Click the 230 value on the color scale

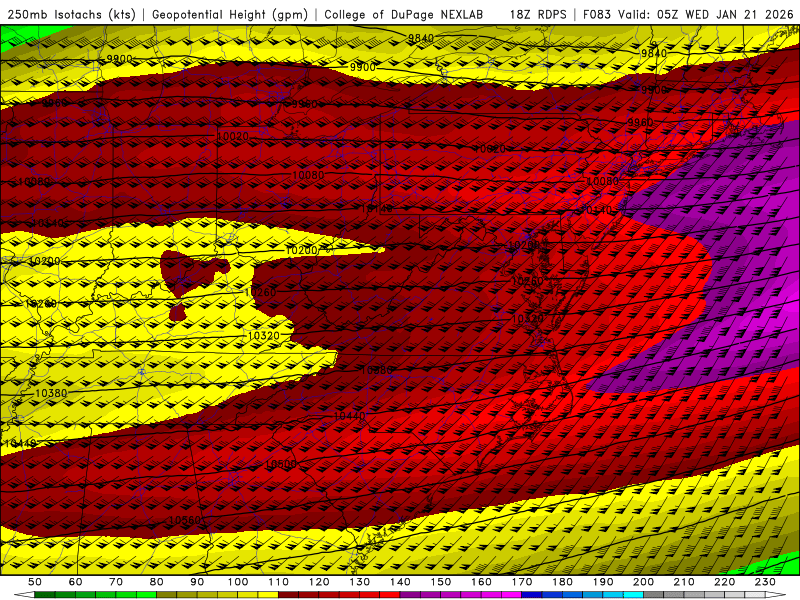click(x=765, y=582)
